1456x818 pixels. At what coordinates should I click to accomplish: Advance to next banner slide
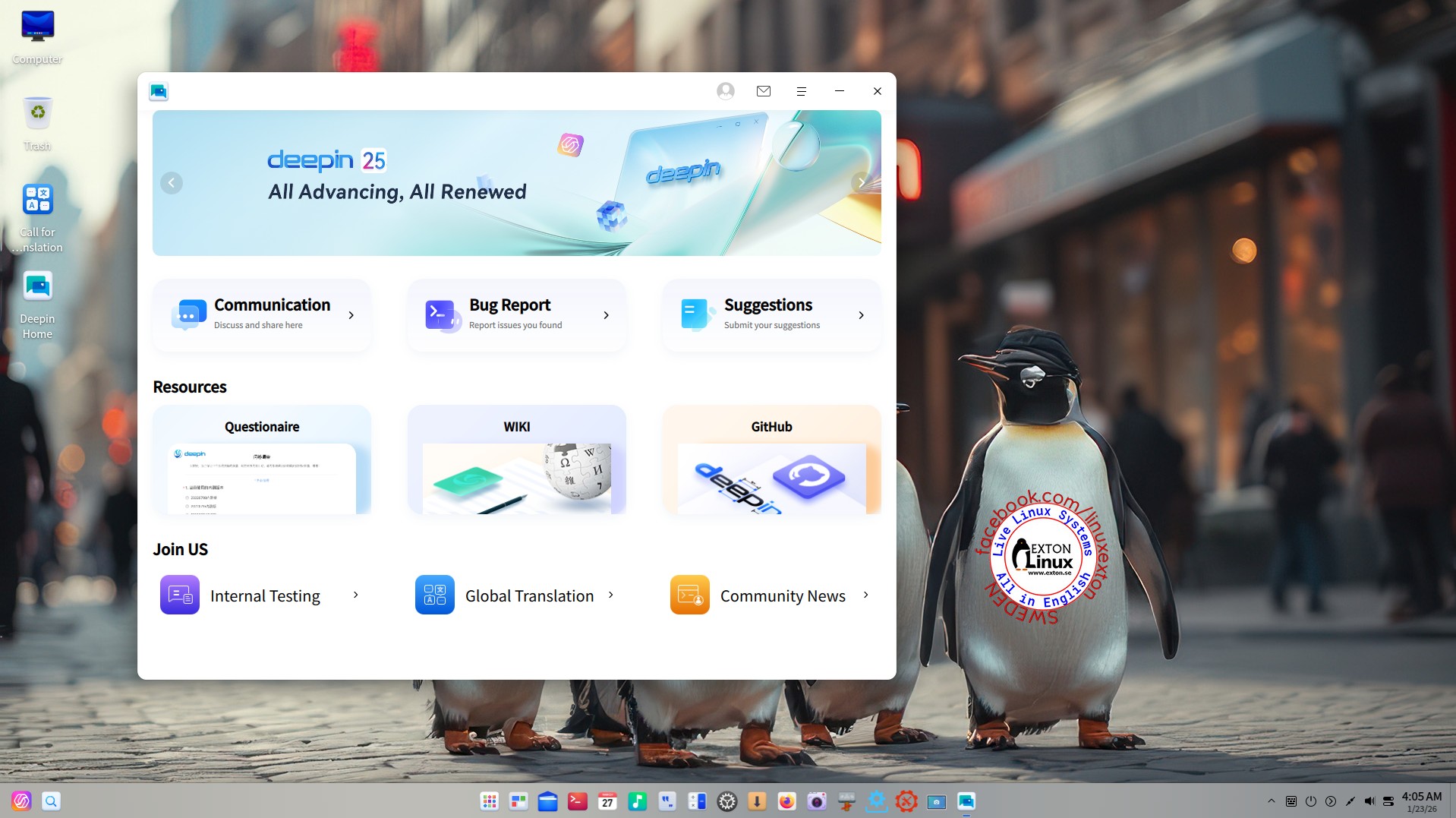[861, 183]
